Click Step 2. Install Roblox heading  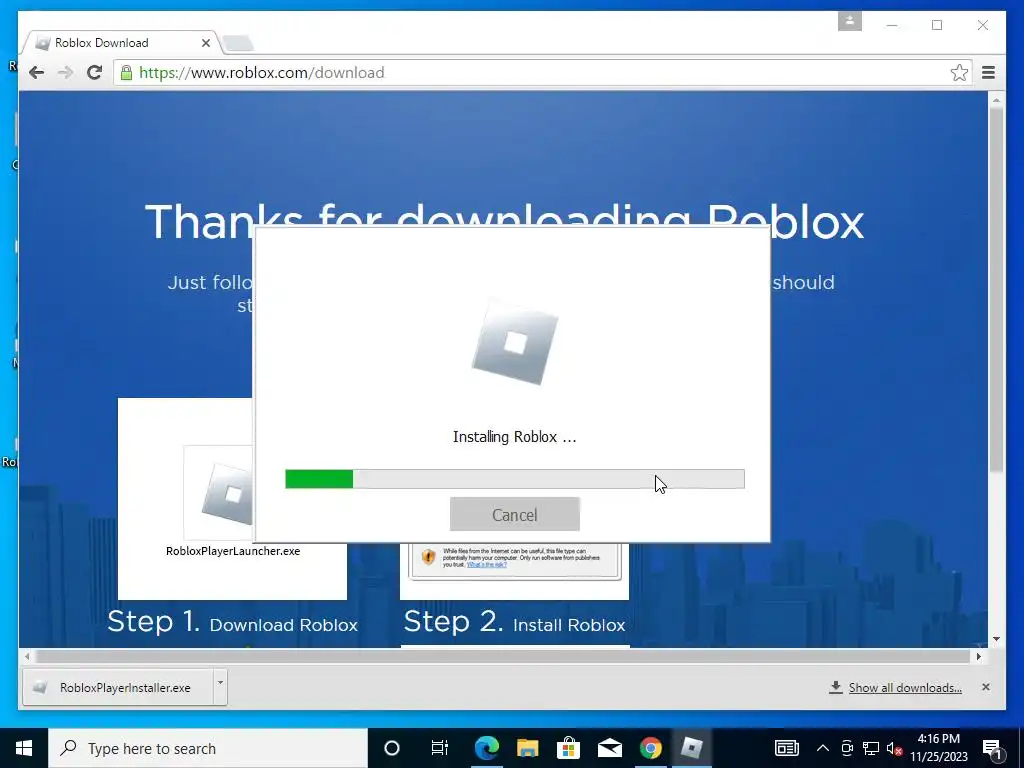tap(515, 622)
